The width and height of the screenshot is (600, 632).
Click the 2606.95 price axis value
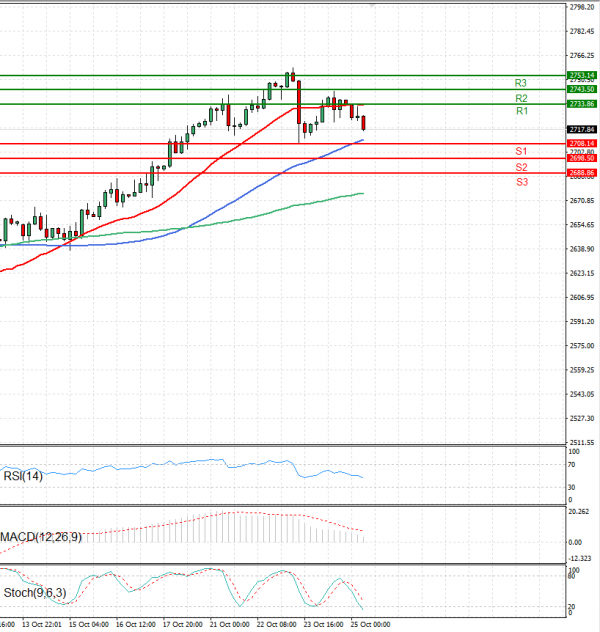[x=581, y=297]
